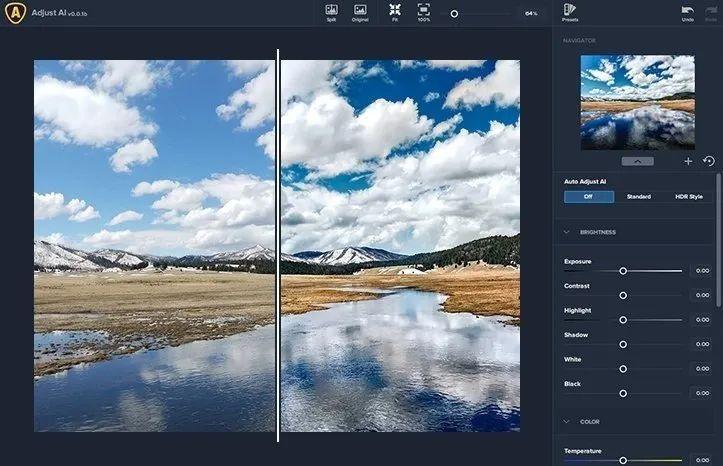Click the navigator preview thumbnail
This screenshot has width=723, height=466.
click(x=638, y=102)
